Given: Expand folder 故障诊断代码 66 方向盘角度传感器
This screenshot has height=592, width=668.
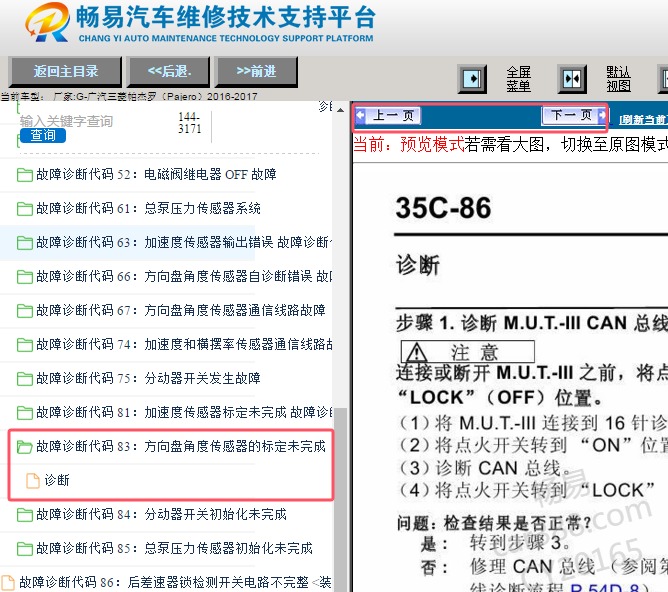Looking at the screenshot, I should click(175, 276).
